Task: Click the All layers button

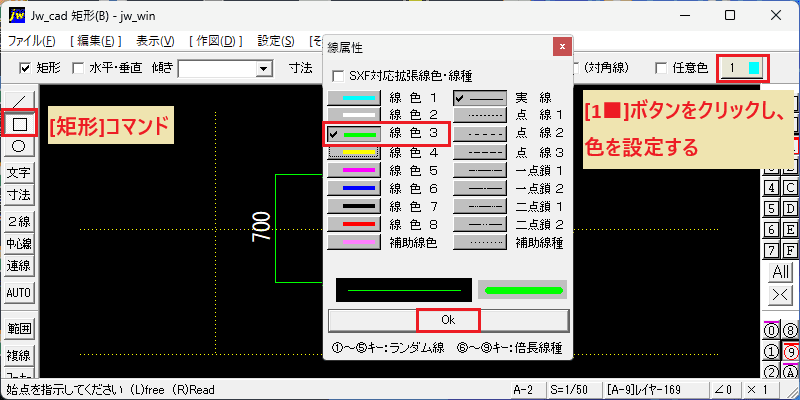Action: pyautogui.click(x=781, y=272)
